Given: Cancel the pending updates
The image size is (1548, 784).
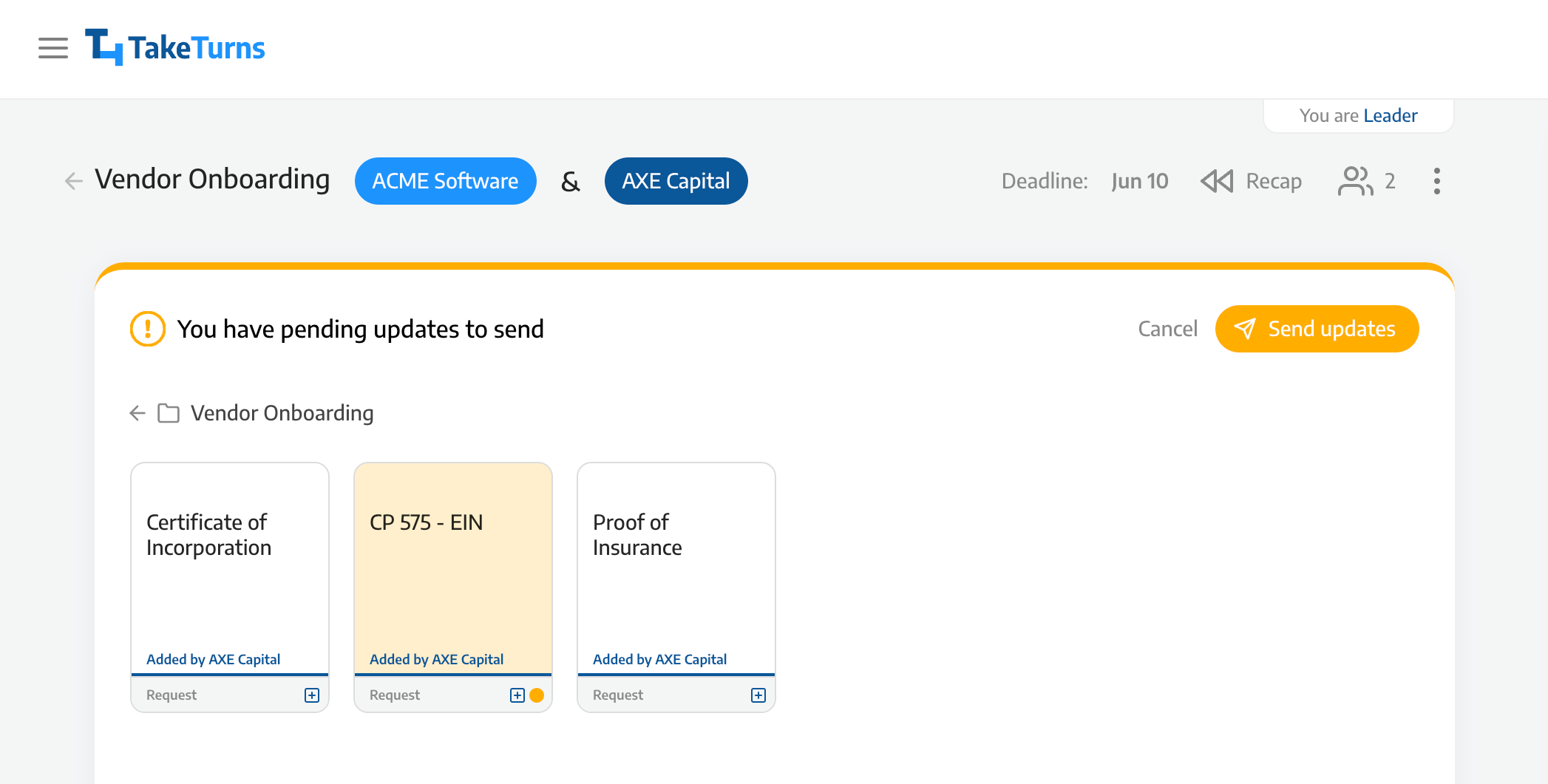Looking at the screenshot, I should (1167, 329).
